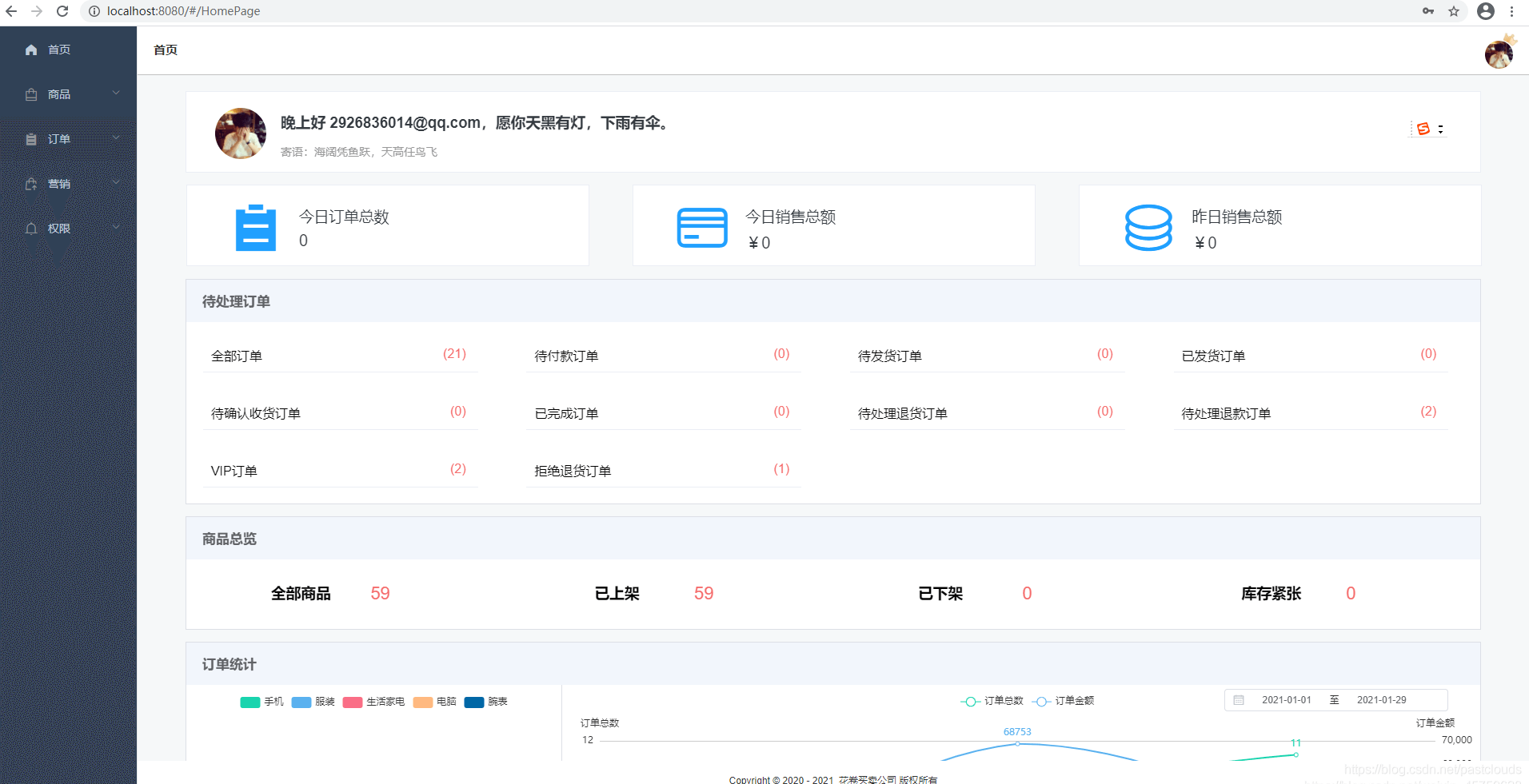Open the user avatar in top-right header
The height and width of the screenshot is (784, 1529).
coord(1499,54)
